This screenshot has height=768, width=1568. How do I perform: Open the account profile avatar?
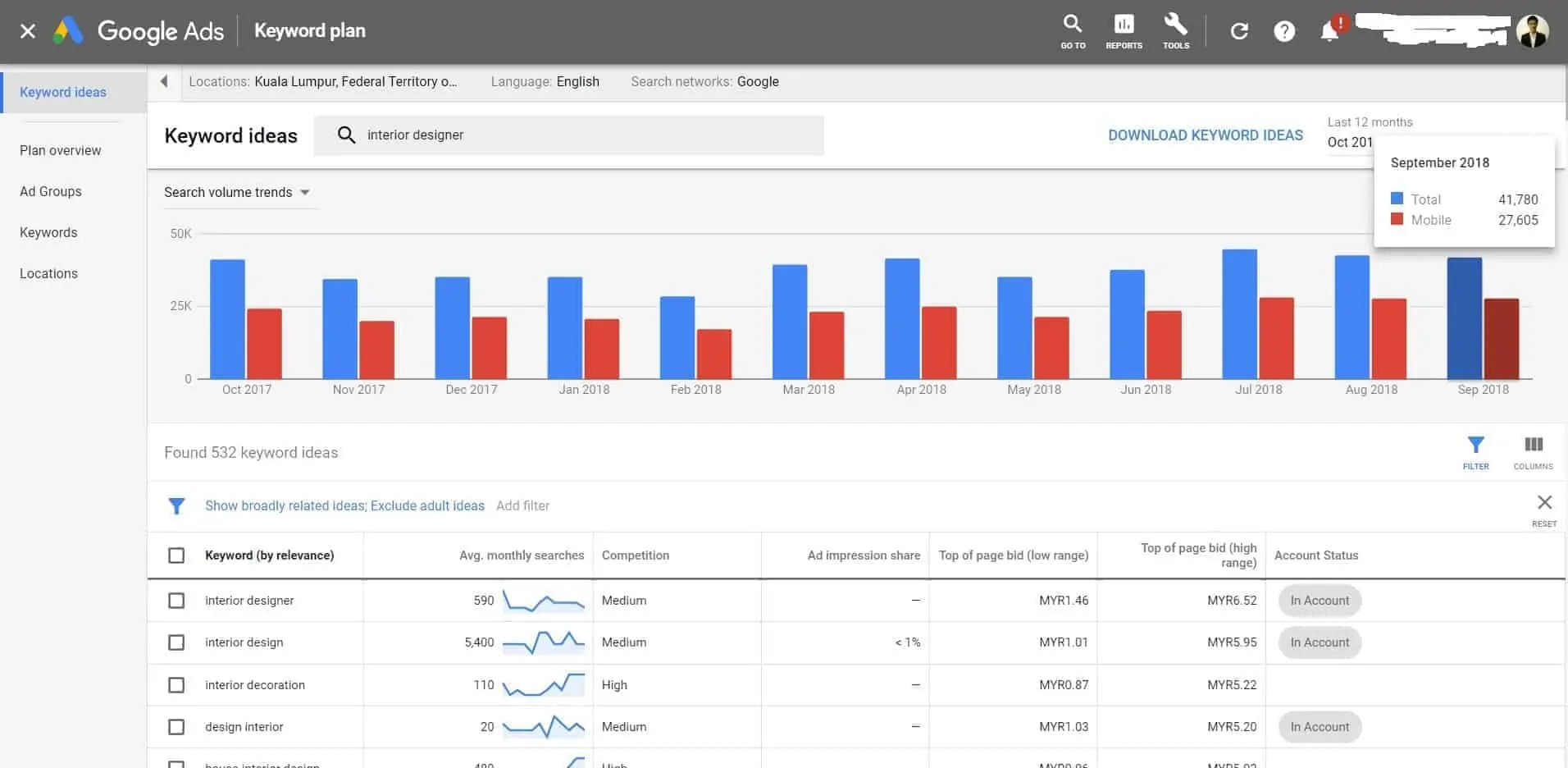tap(1532, 31)
